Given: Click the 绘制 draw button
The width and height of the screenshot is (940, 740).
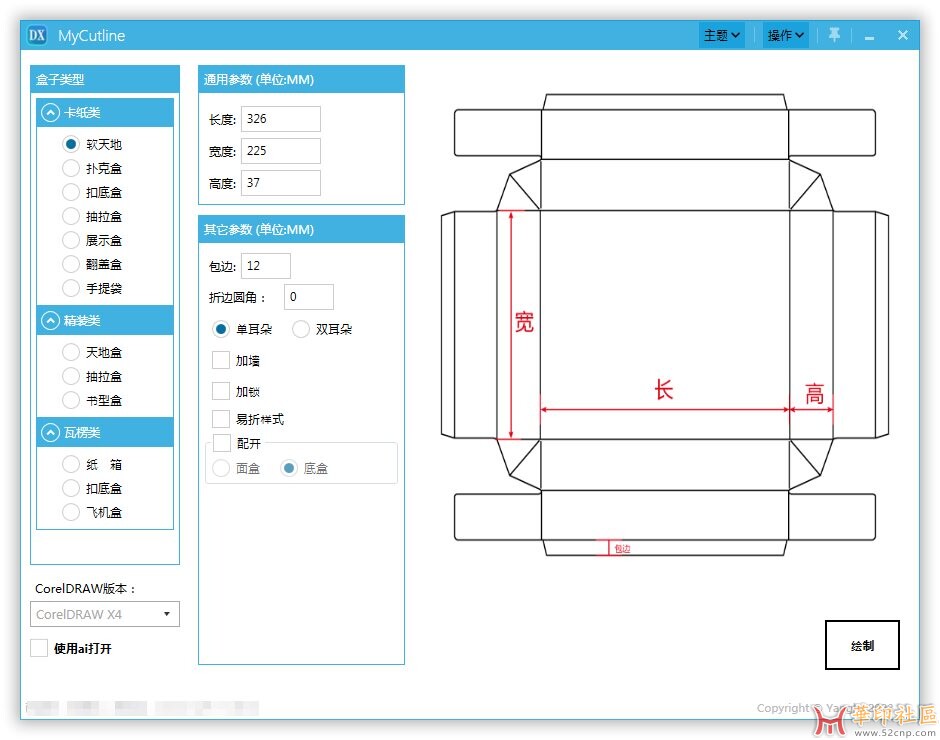Looking at the screenshot, I should 862,645.
